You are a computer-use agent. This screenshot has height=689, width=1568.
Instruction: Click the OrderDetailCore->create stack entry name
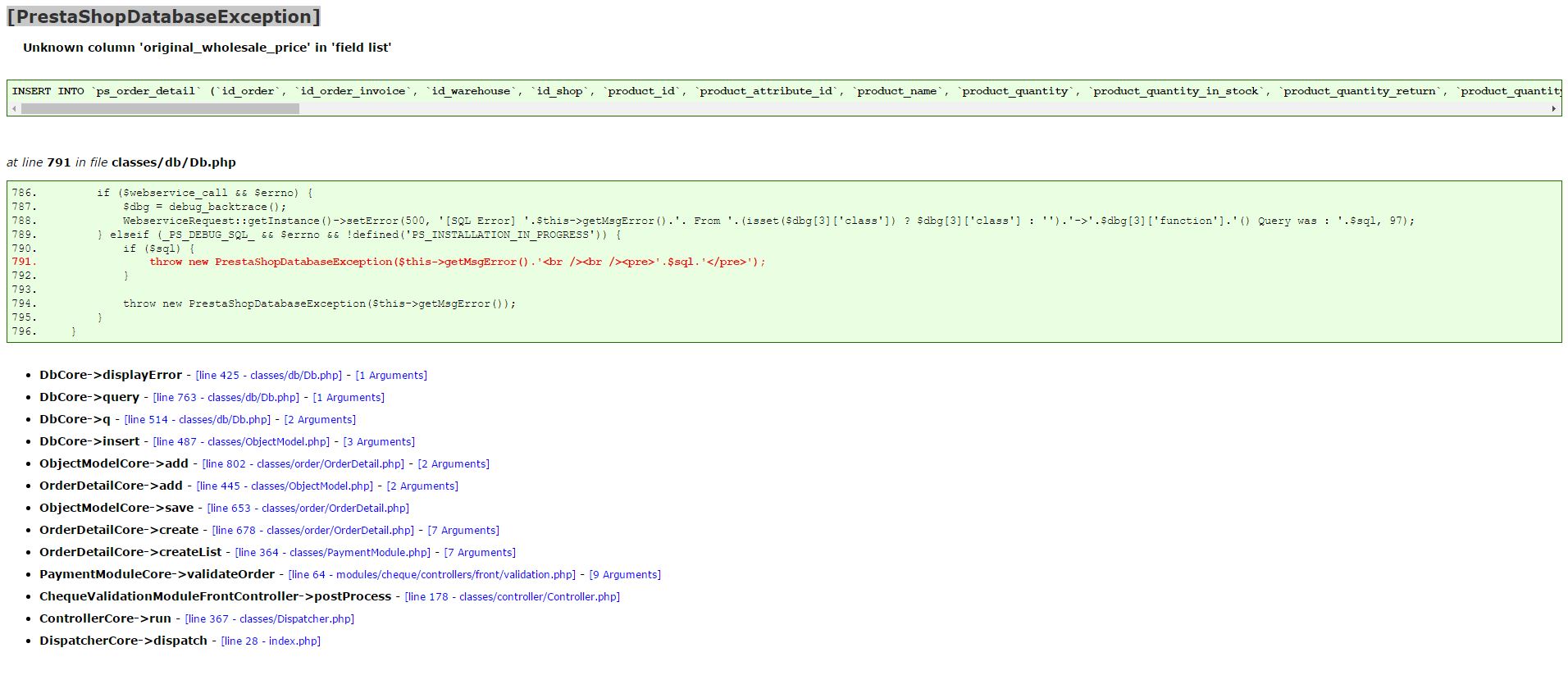119,530
